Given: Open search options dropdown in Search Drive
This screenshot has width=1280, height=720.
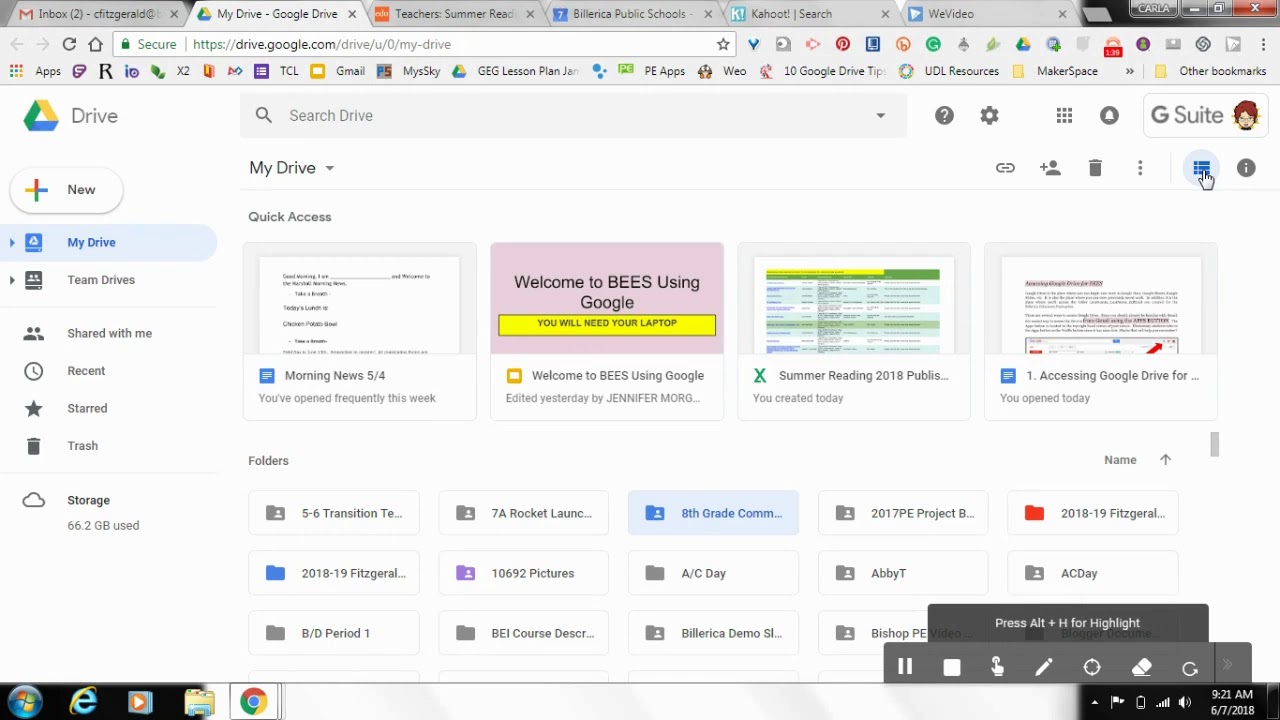Looking at the screenshot, I should pyautogui.click(x=880, y=116).
